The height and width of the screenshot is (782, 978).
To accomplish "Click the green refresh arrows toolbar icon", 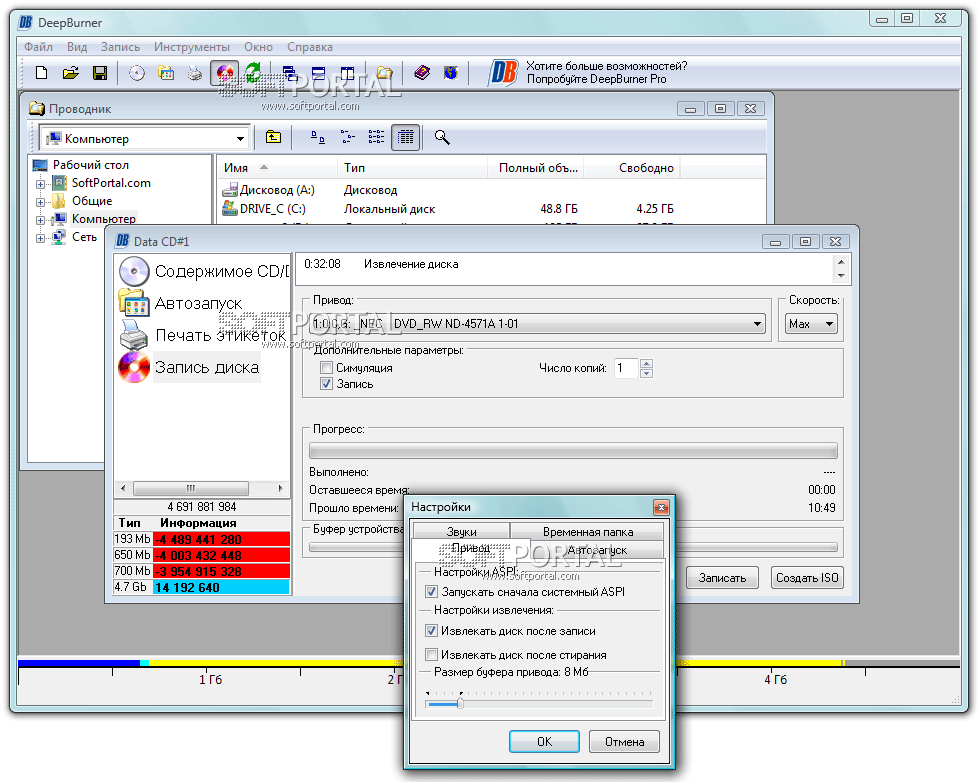I will [x=253, y=73].
